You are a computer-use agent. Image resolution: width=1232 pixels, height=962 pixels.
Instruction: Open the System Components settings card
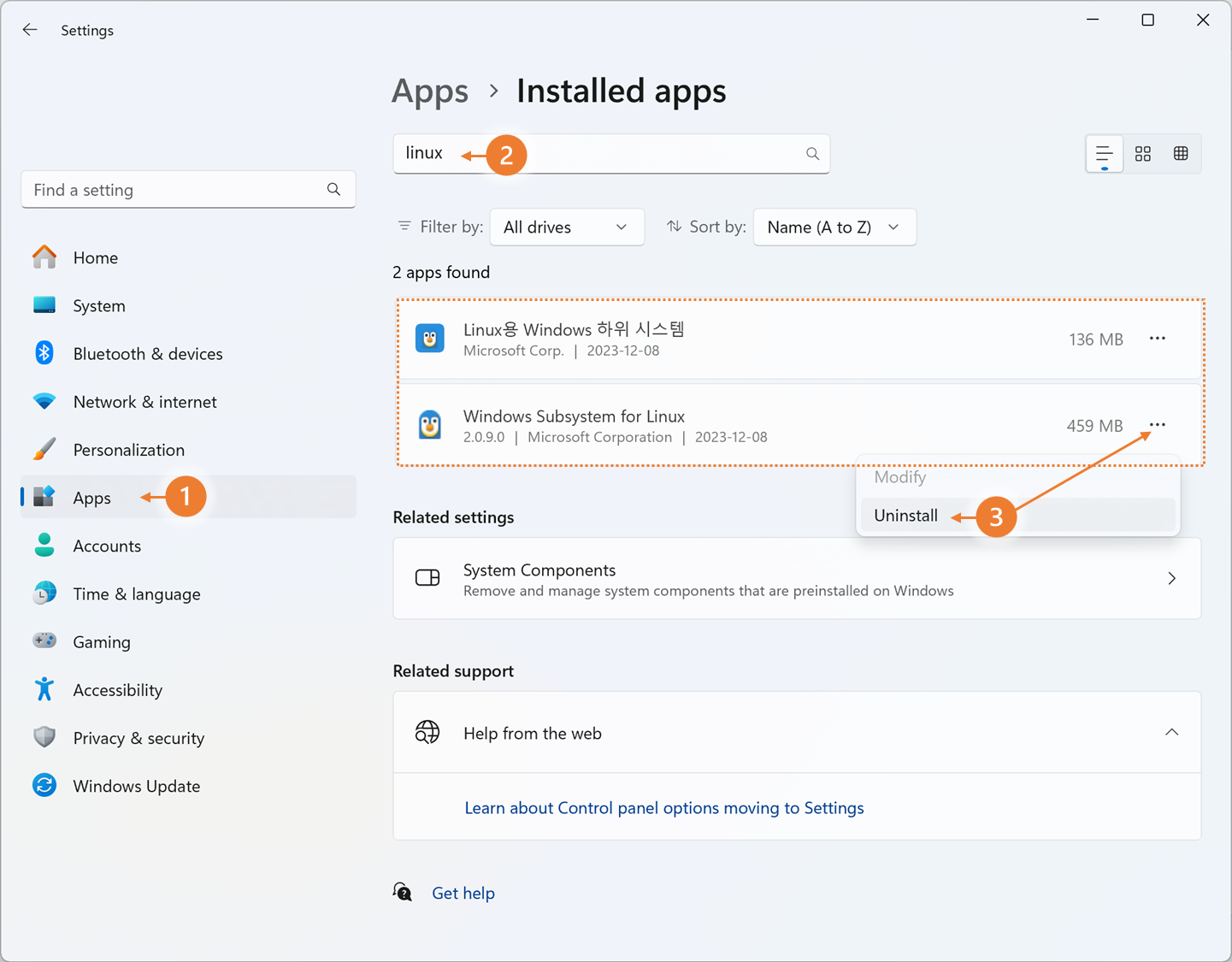[x=797, y=578]
